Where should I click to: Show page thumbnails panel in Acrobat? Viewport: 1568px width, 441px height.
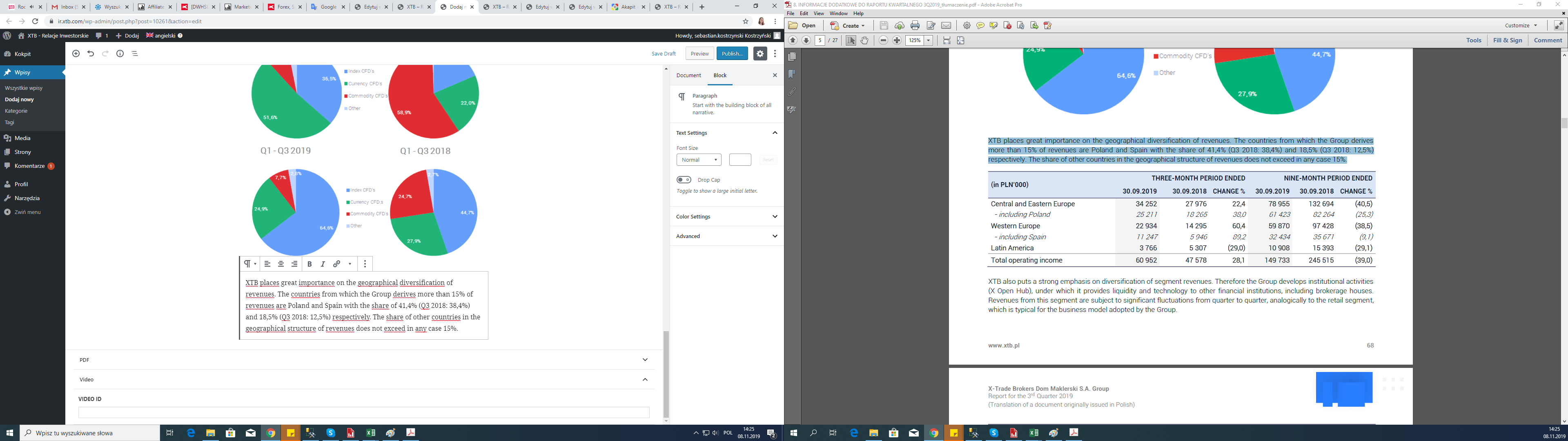point(792,57)
